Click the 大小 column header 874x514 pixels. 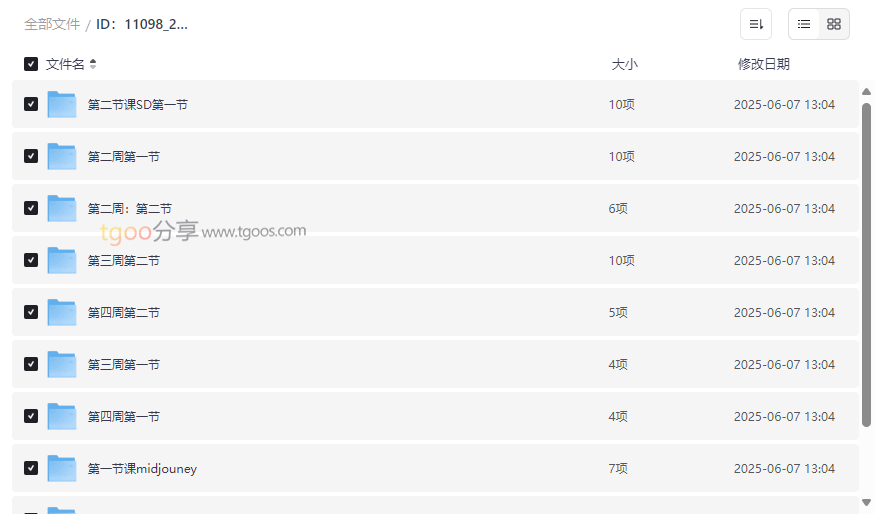pos(624,64)
